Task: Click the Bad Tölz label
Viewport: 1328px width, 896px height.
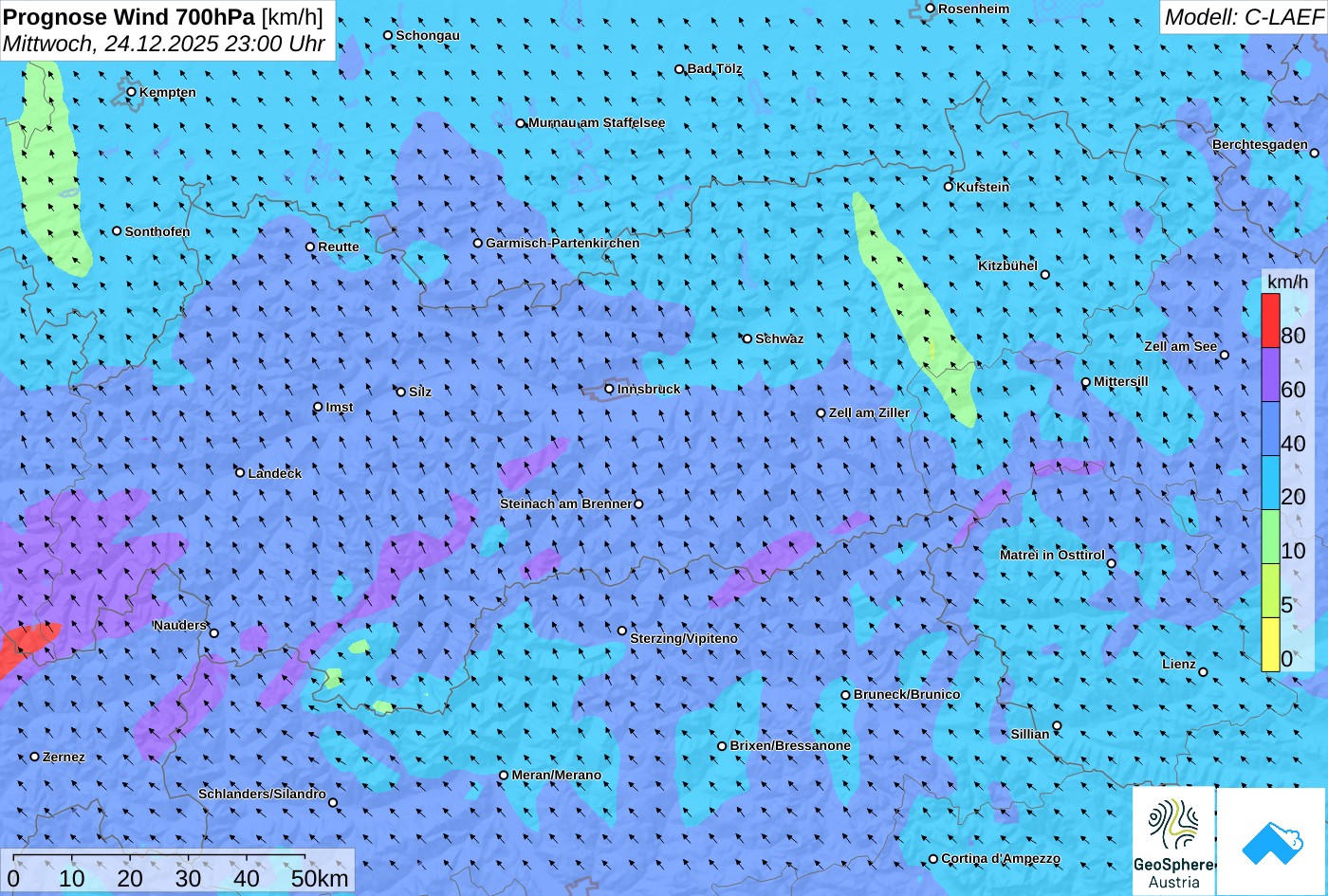Action: click(714, 68)
